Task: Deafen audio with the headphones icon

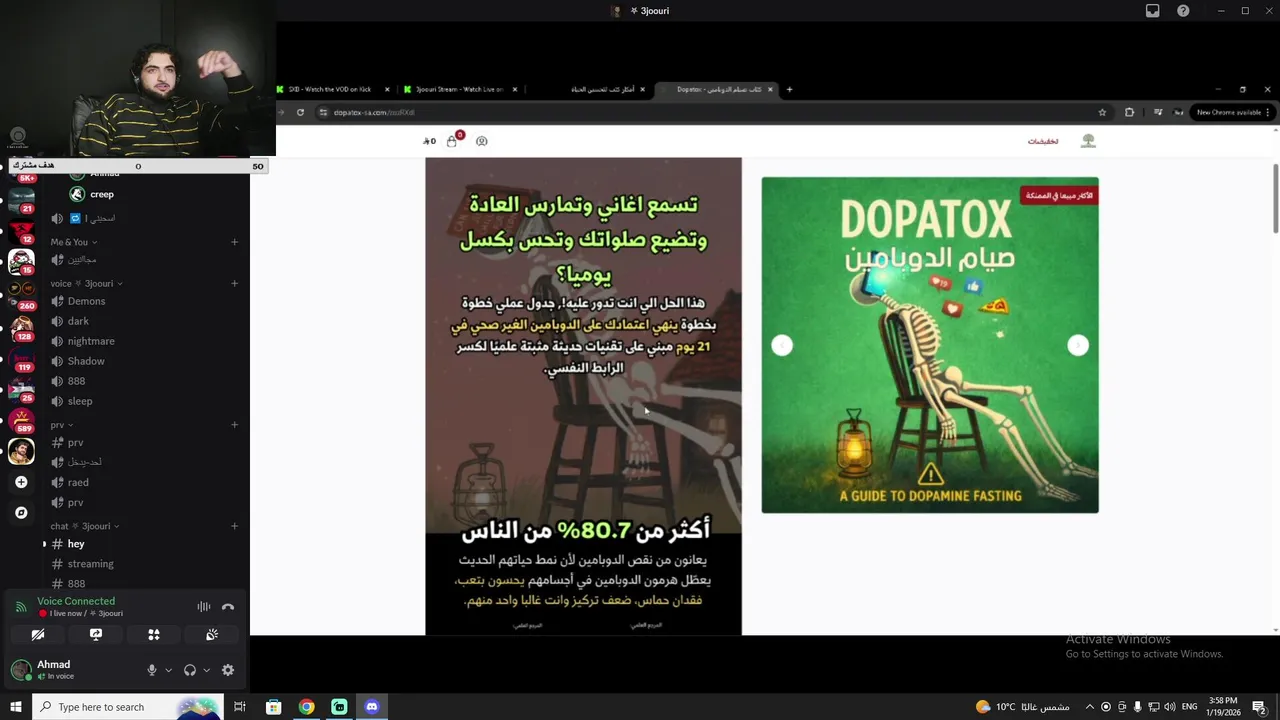Action: pyautogui.click(x=190, y=670)
